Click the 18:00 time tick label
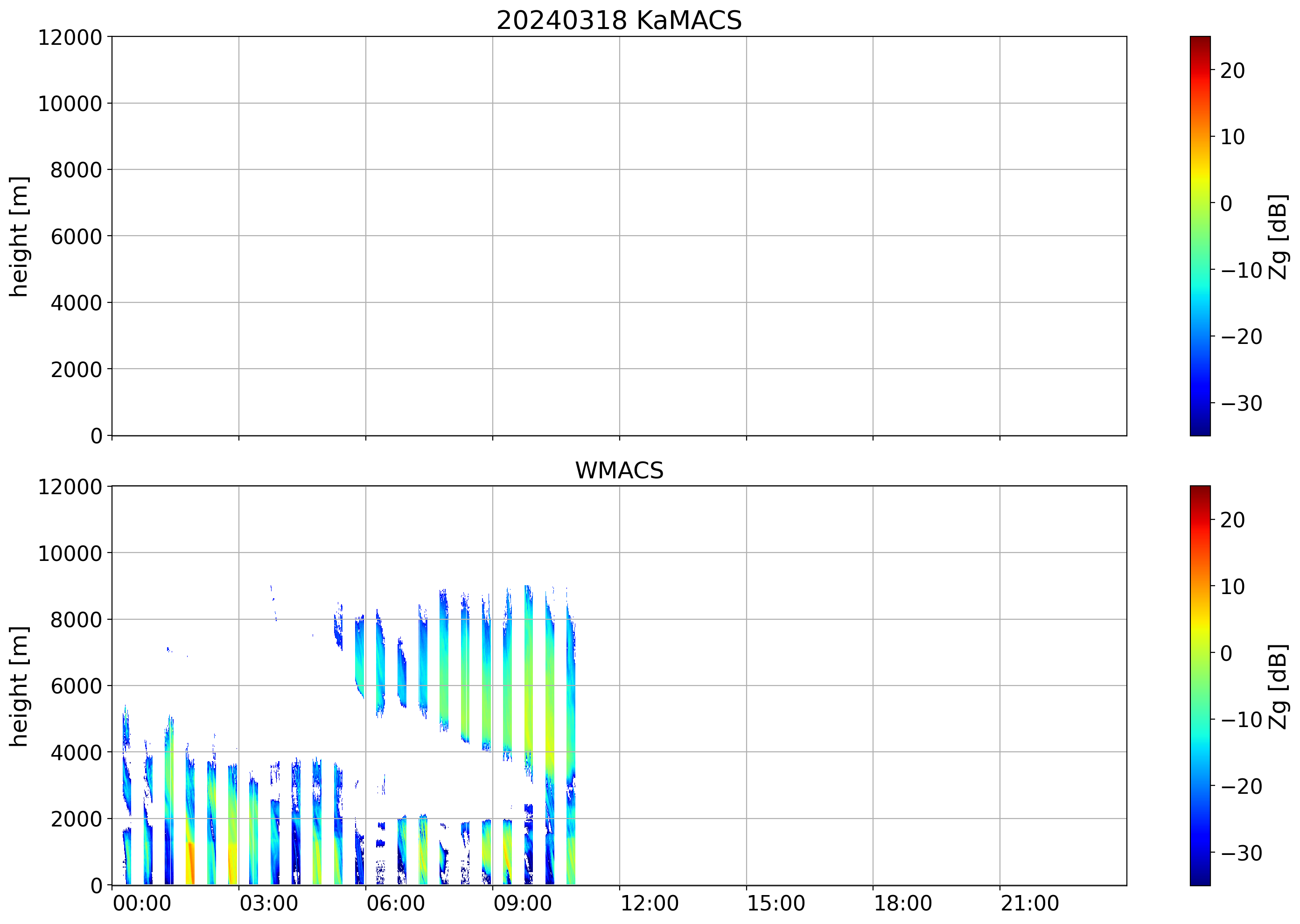1300x924 pixels. (902, 903)
